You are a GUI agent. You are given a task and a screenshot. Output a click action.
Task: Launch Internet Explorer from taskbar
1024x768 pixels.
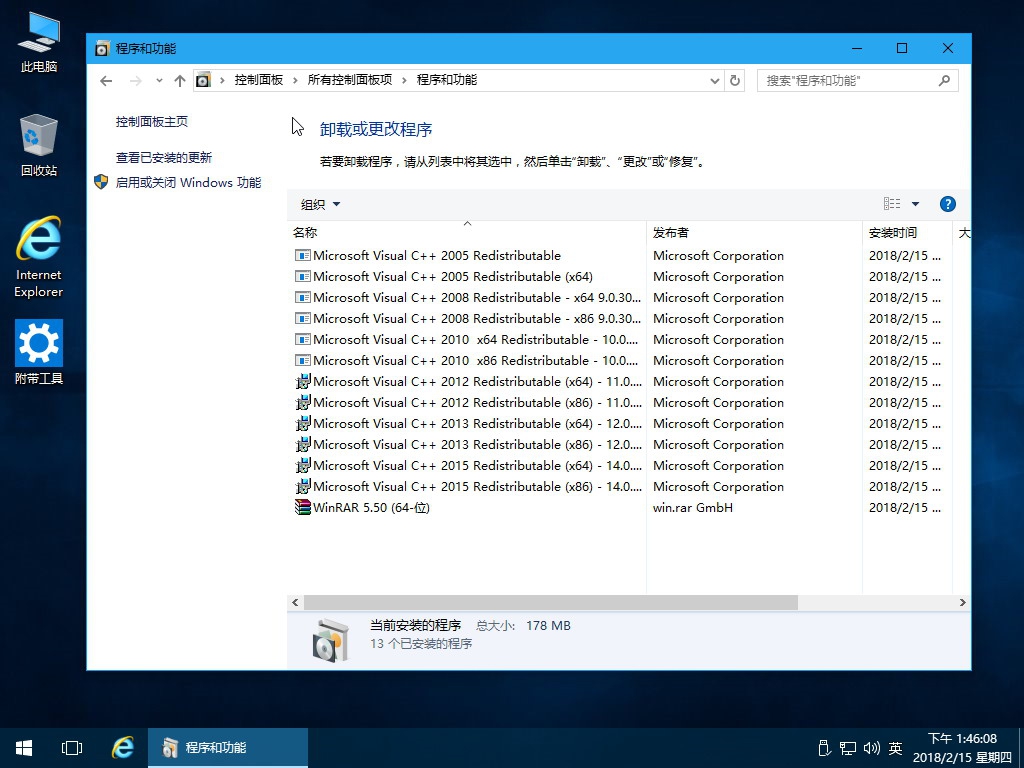coord(123,748)
